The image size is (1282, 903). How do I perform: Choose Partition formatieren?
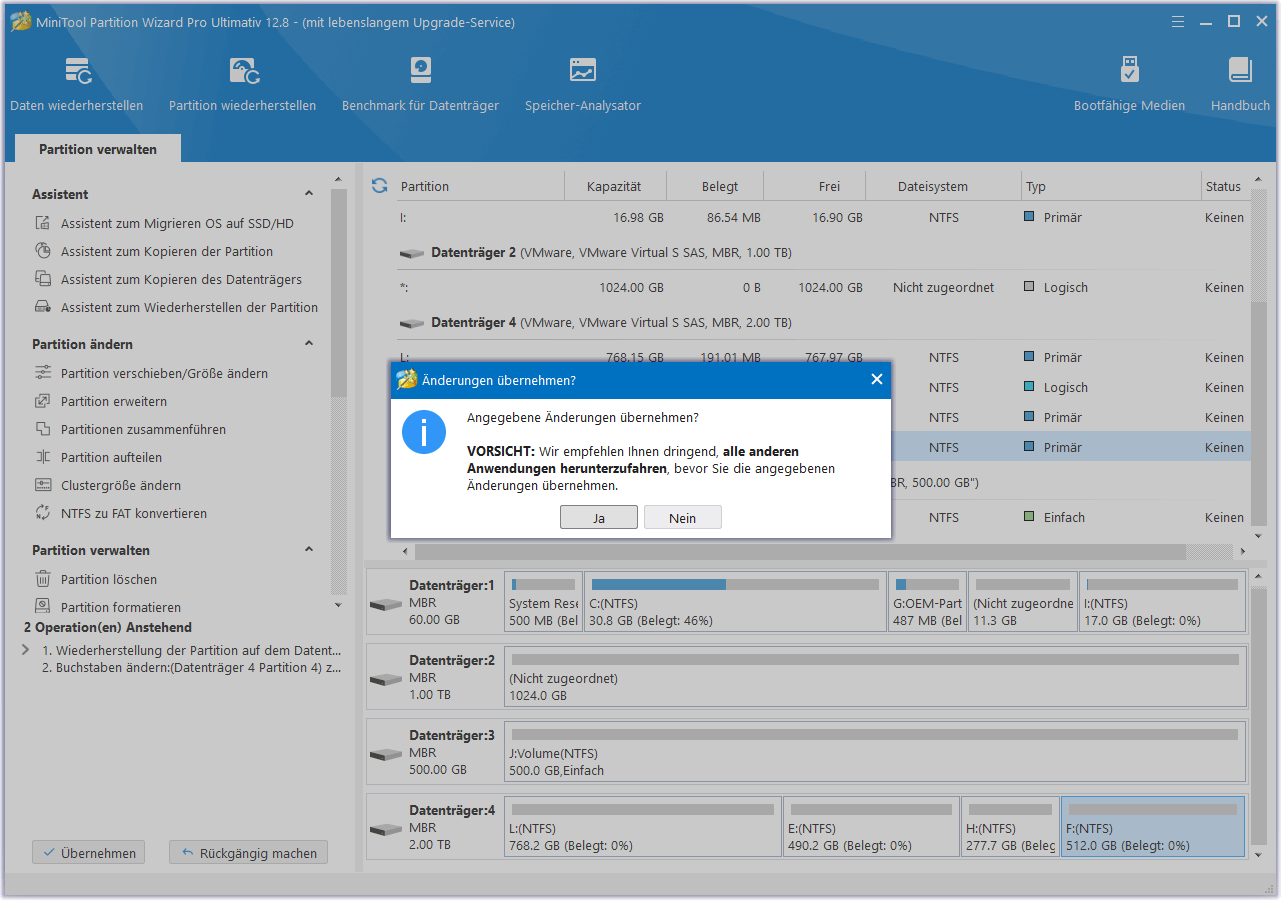pos(120,608)
